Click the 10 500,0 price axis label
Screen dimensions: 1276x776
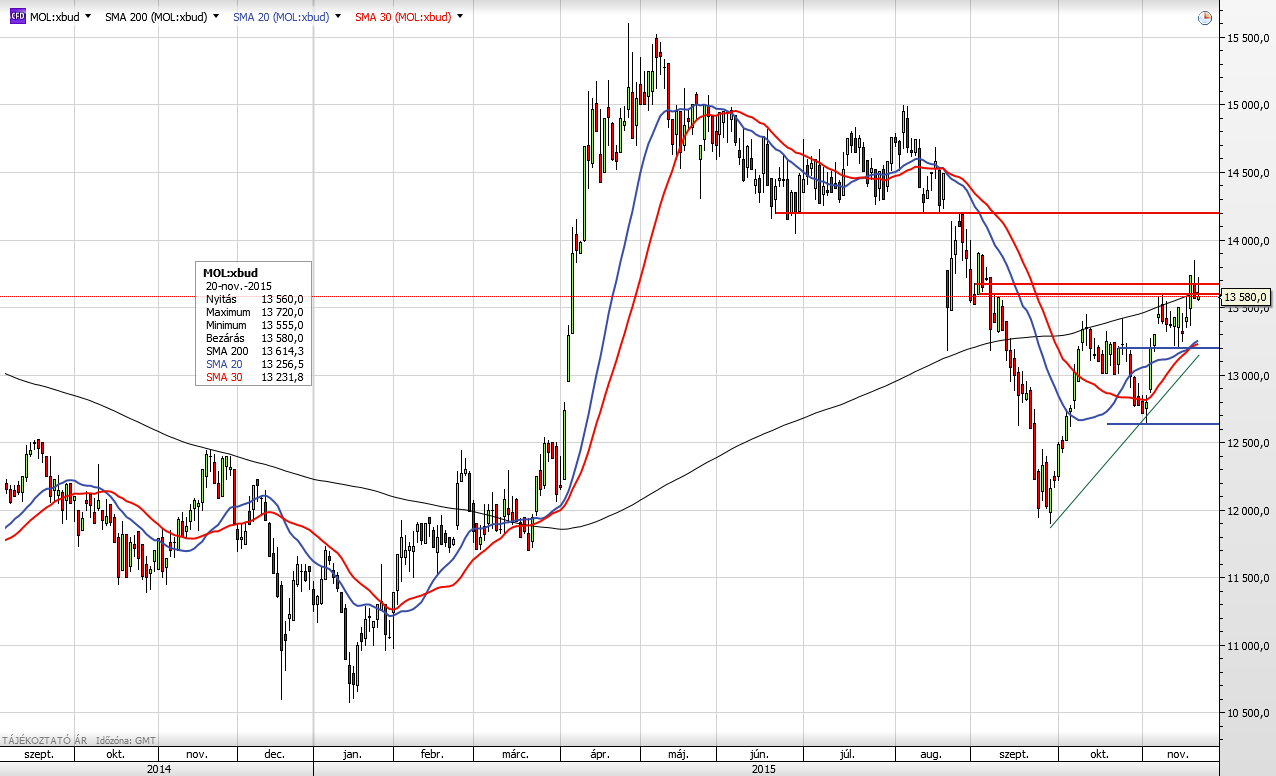pyautogui.click(x=1248, y=714)
